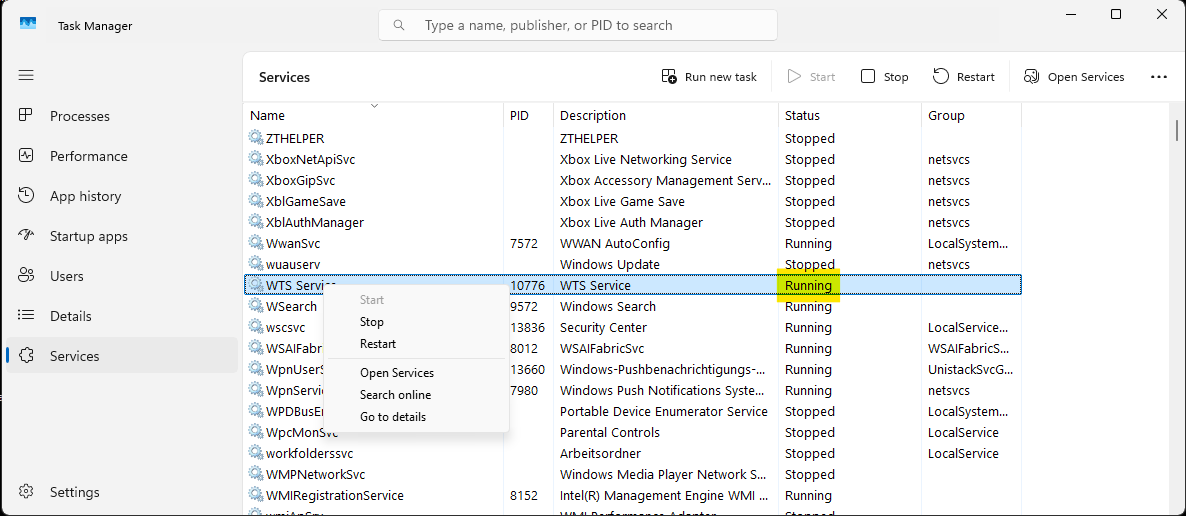Open the Performance page
This screenshot has width=1186, height=516.
click(88, 156)
